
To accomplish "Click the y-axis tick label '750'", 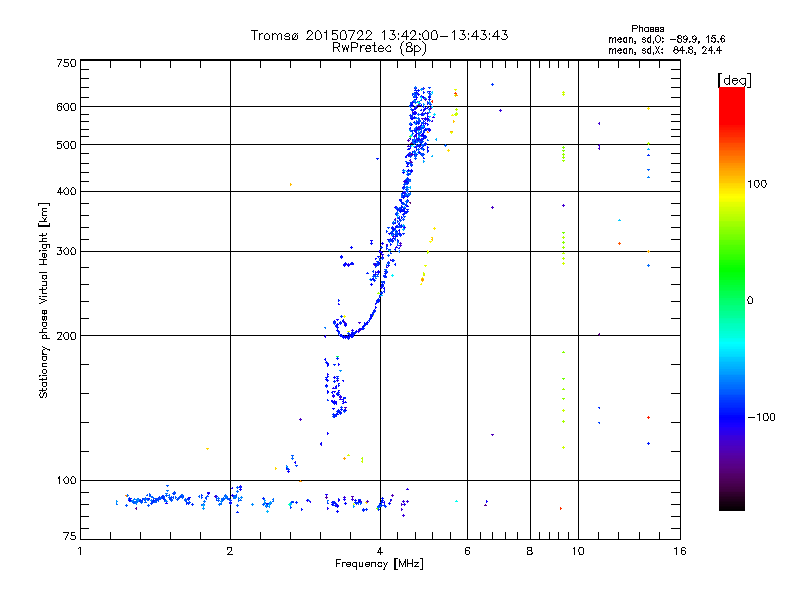I will [x=66, y=63].
